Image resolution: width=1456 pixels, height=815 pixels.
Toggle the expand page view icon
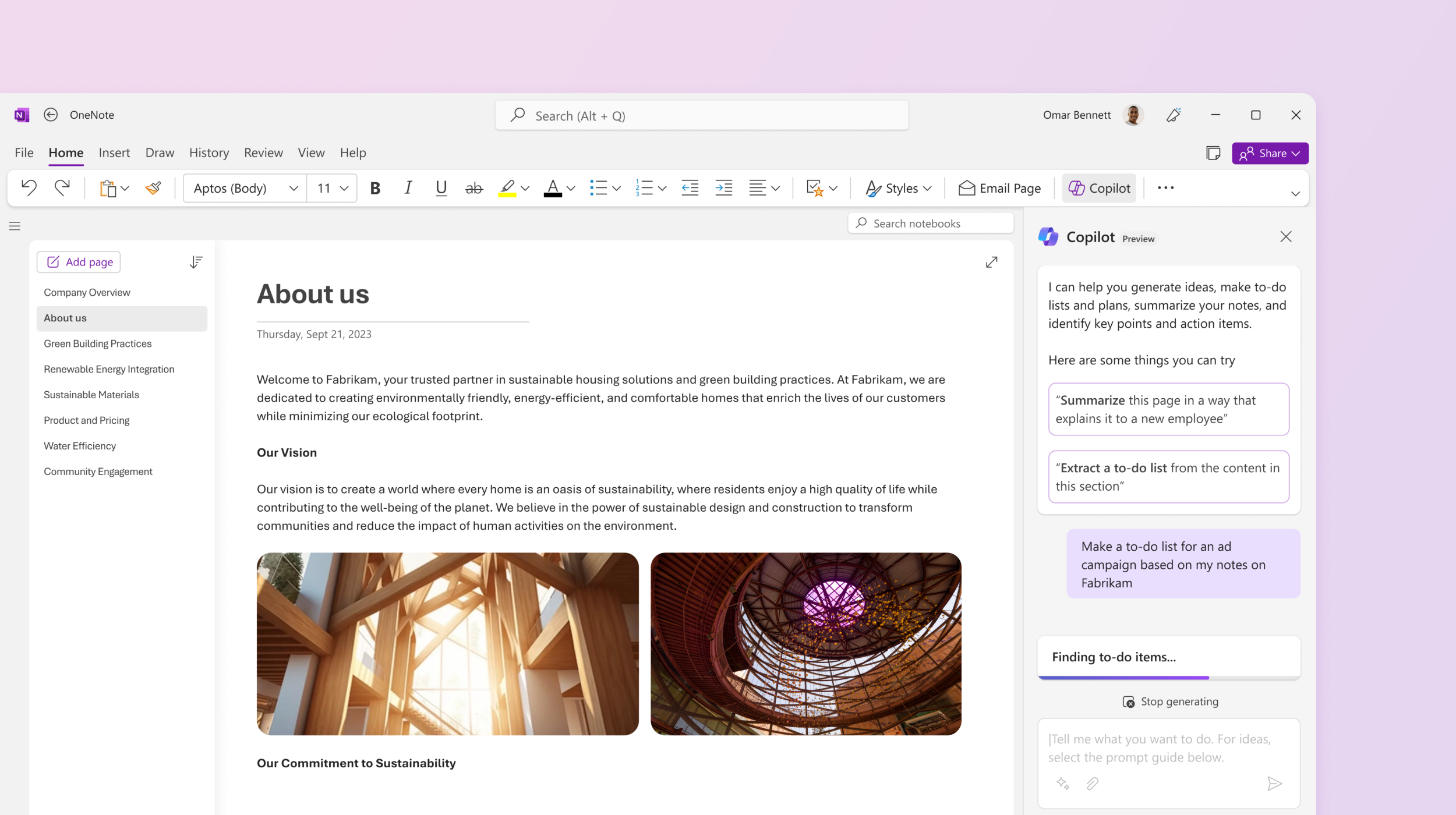(991, 262)
